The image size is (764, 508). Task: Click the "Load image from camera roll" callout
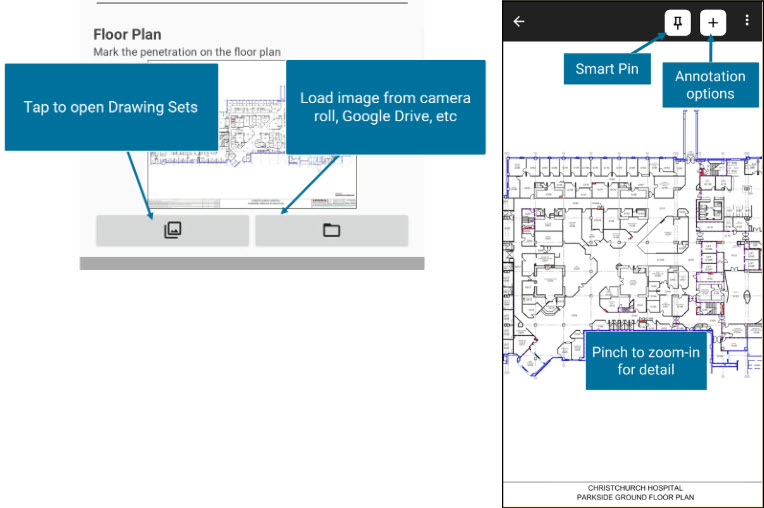(x=385, y=106)
